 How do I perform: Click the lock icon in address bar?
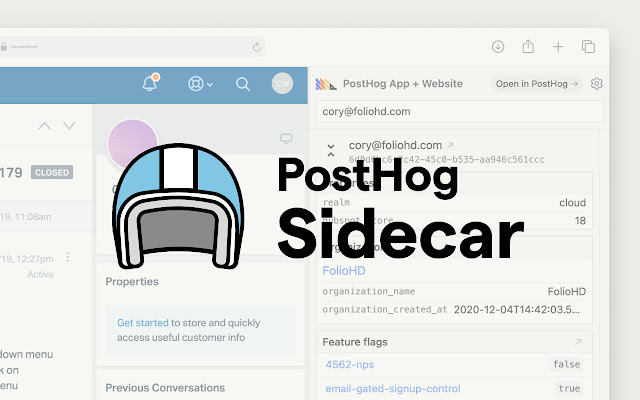(x=4, y=47)
